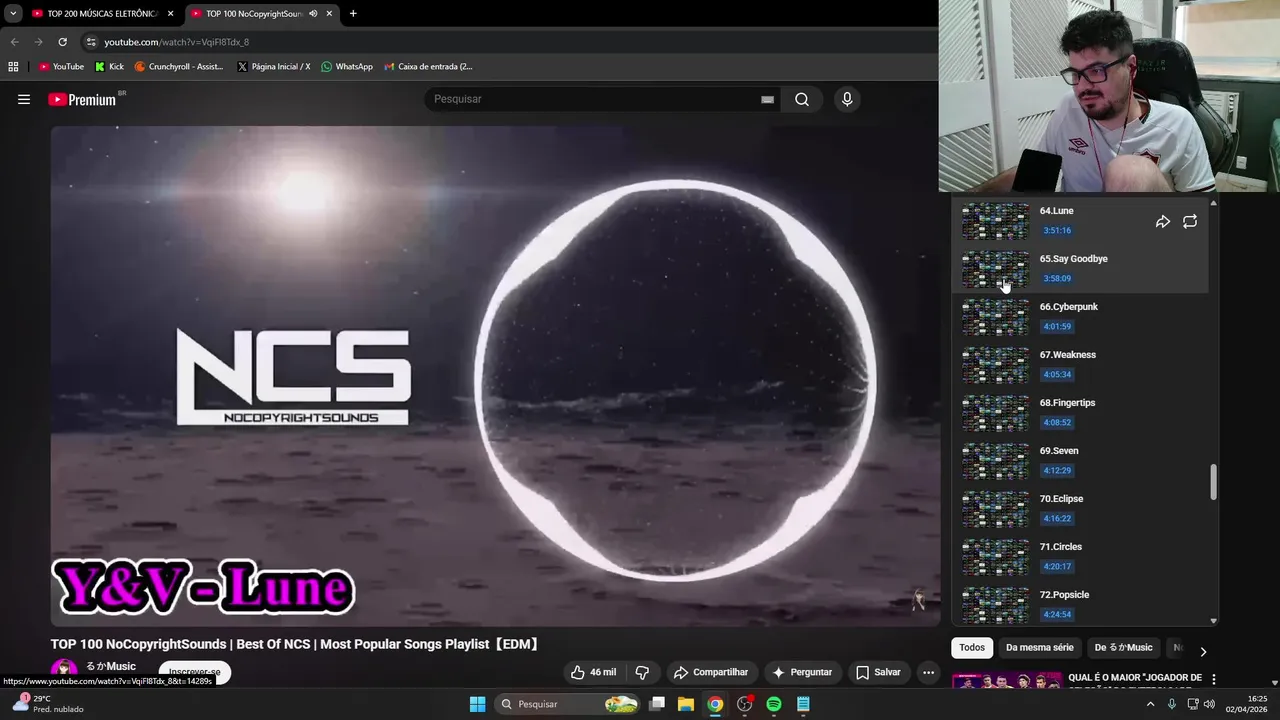Go back in browser history
The height and width of the screenshot is (720, 1280).
[x=14, y=42]
